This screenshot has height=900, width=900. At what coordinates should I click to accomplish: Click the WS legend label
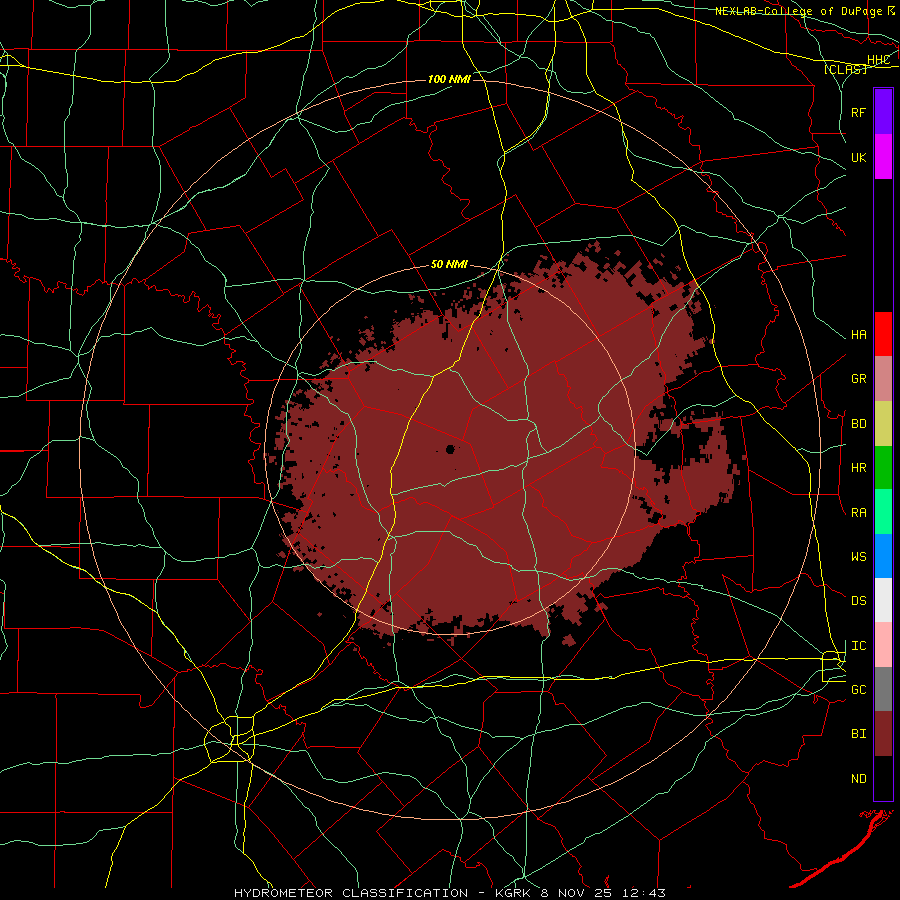tap(859, 557)
